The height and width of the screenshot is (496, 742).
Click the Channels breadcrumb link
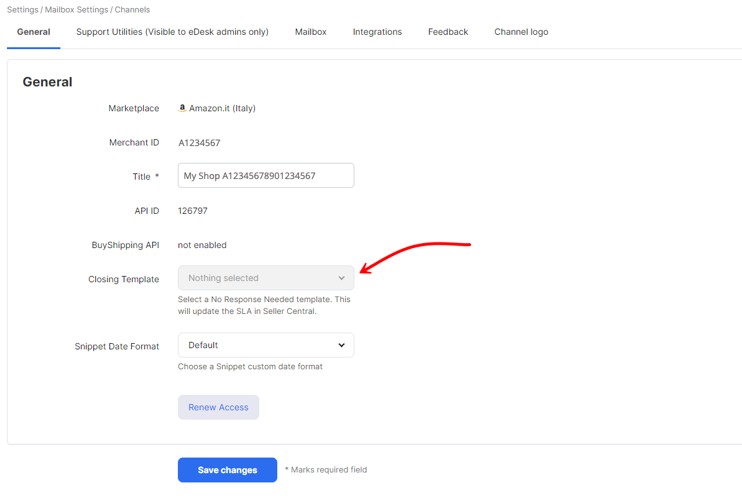(x=132, y=9)
